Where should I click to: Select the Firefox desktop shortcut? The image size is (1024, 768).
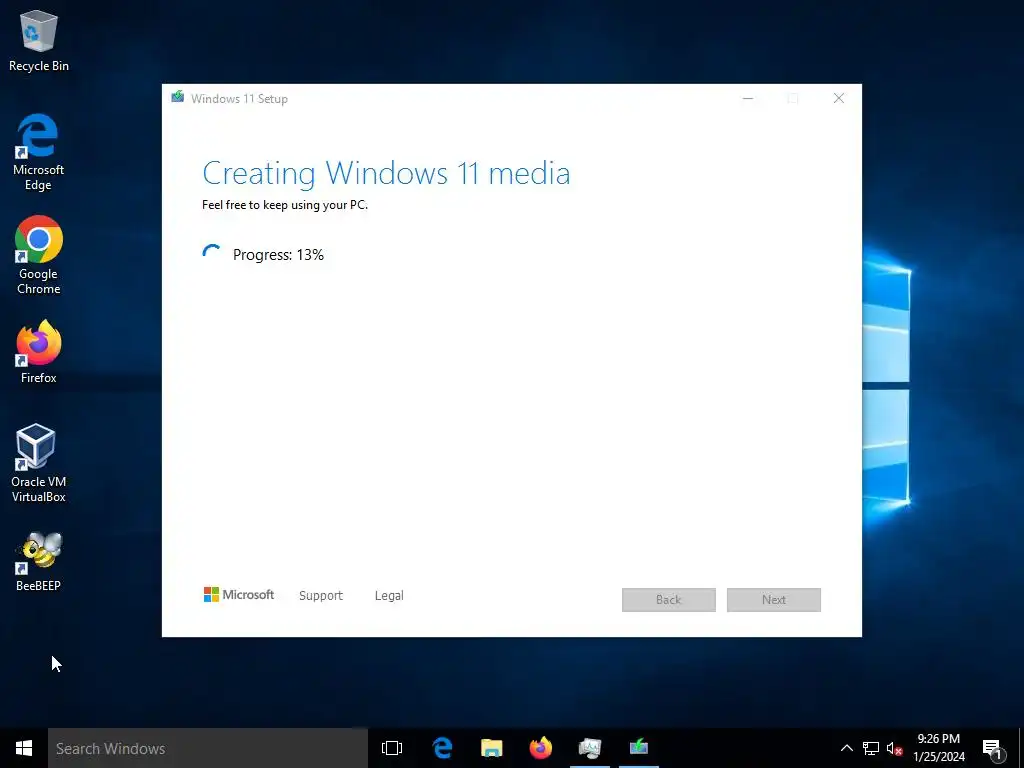[x=39, y=351]
